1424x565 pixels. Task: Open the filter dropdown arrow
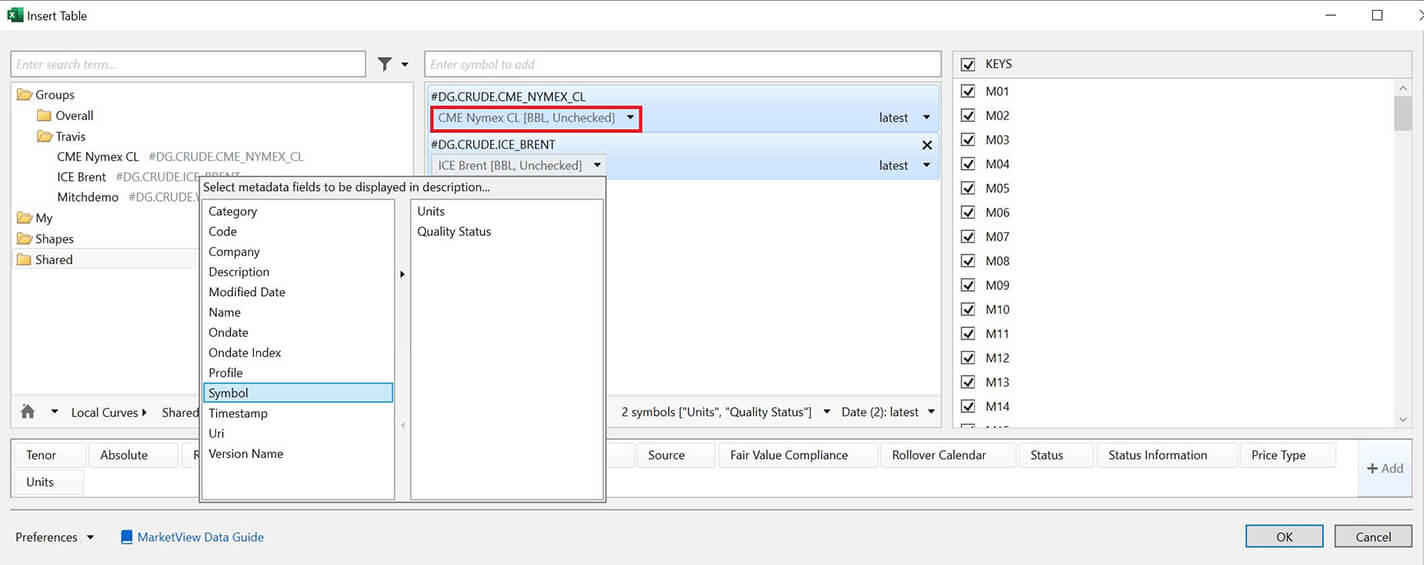405,65
